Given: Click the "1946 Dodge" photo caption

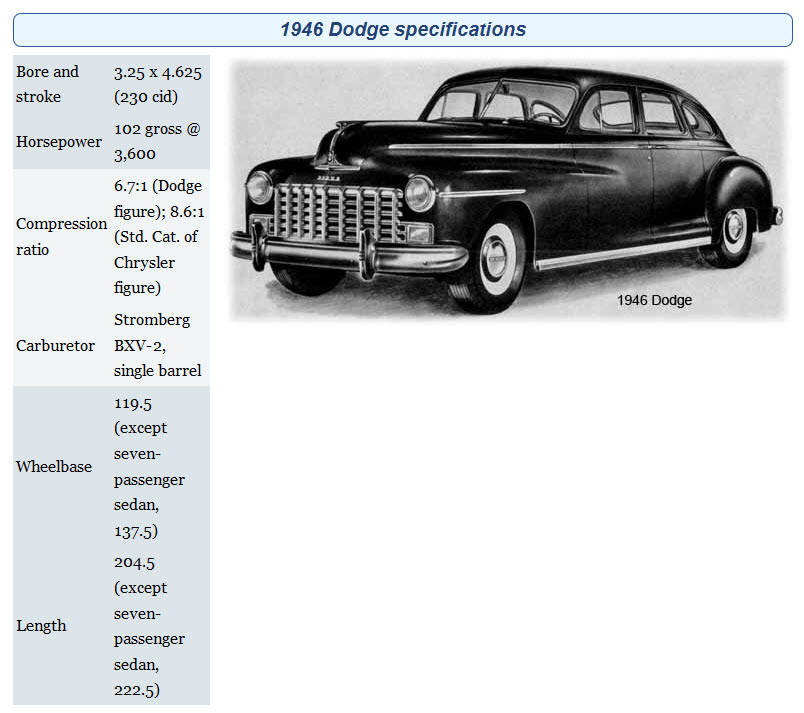Looking at the screenshot, I should click(654, 300).
